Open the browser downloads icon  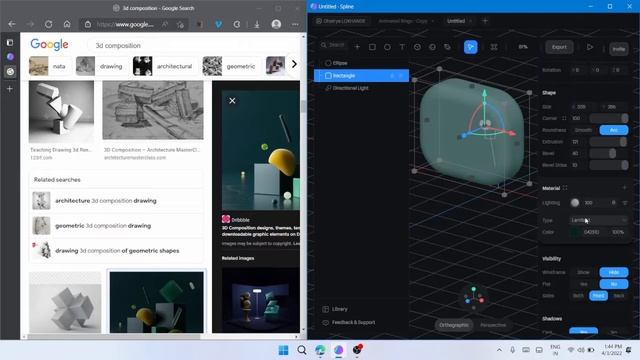tap(257, 24)
